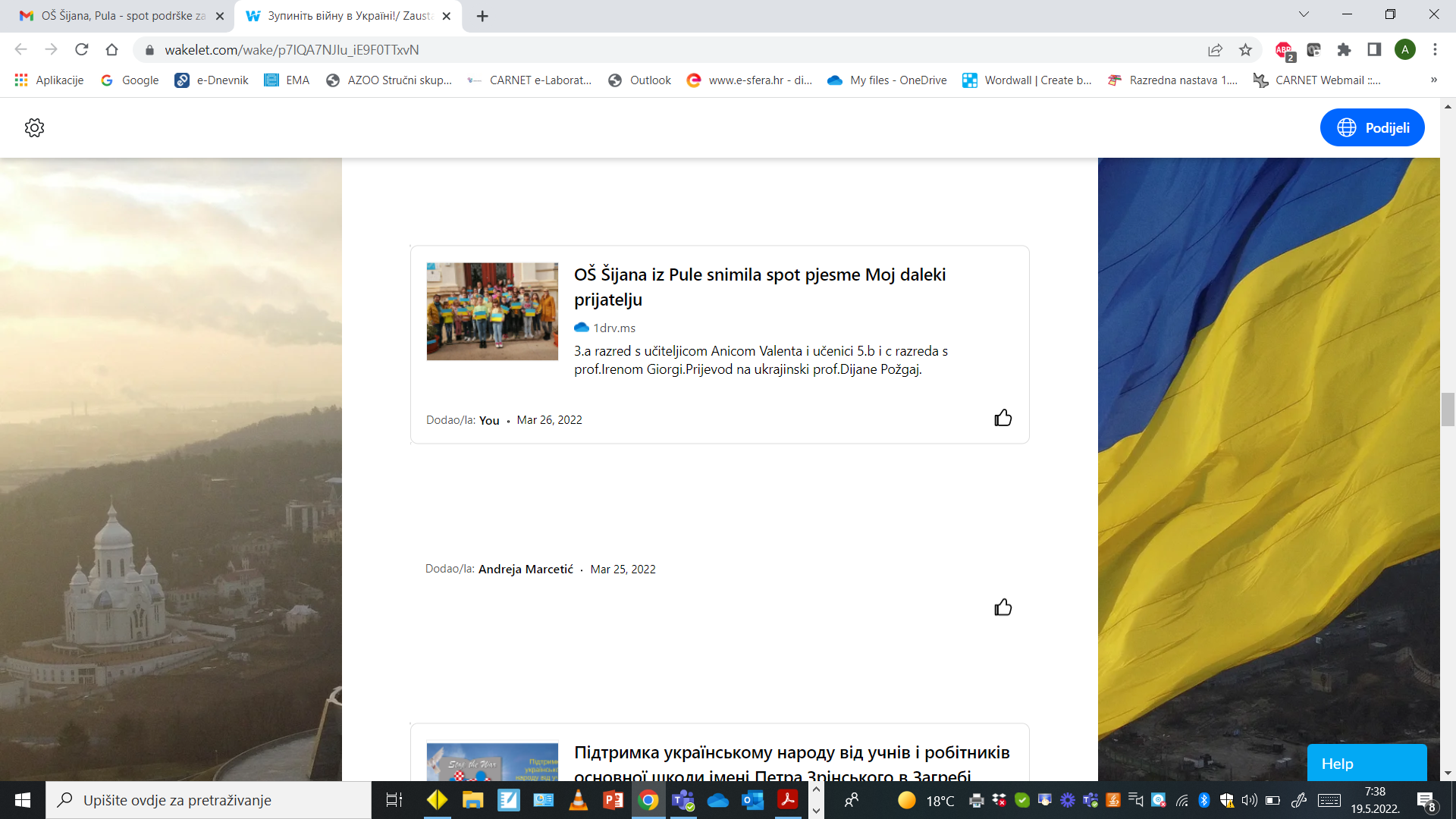Open the AdBlock extension icon
Screen dimensions: 1456x819
(x=1283, y=50)
